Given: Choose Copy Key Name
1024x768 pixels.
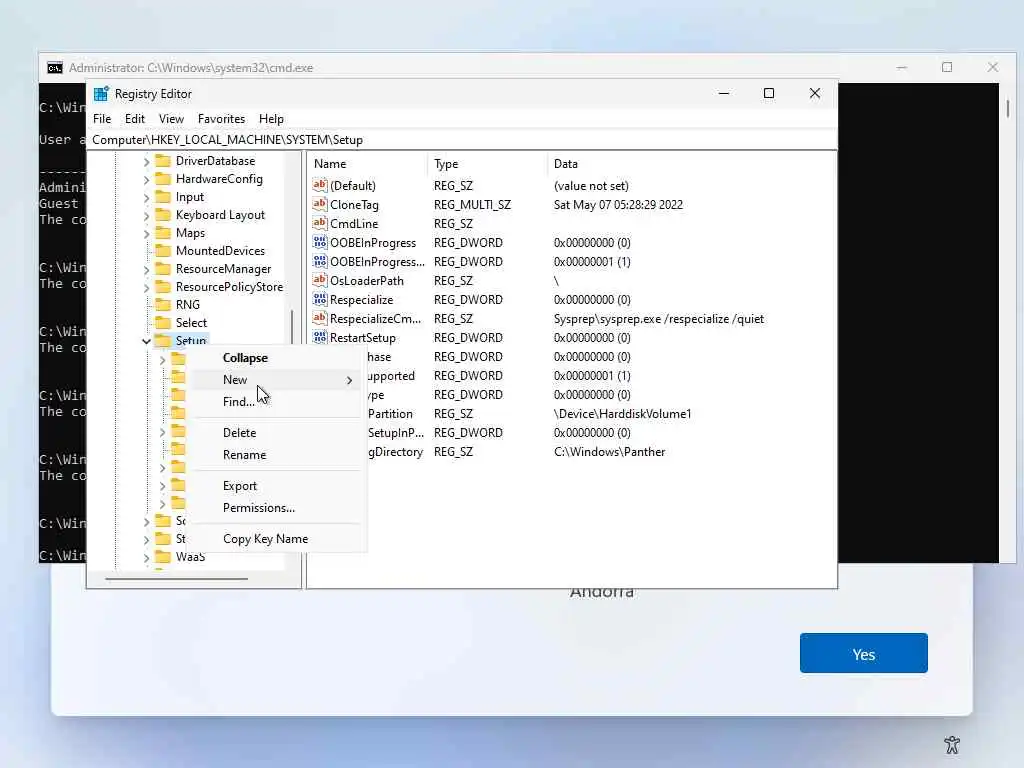Looking at the screenshot, I should click(278, 539).
